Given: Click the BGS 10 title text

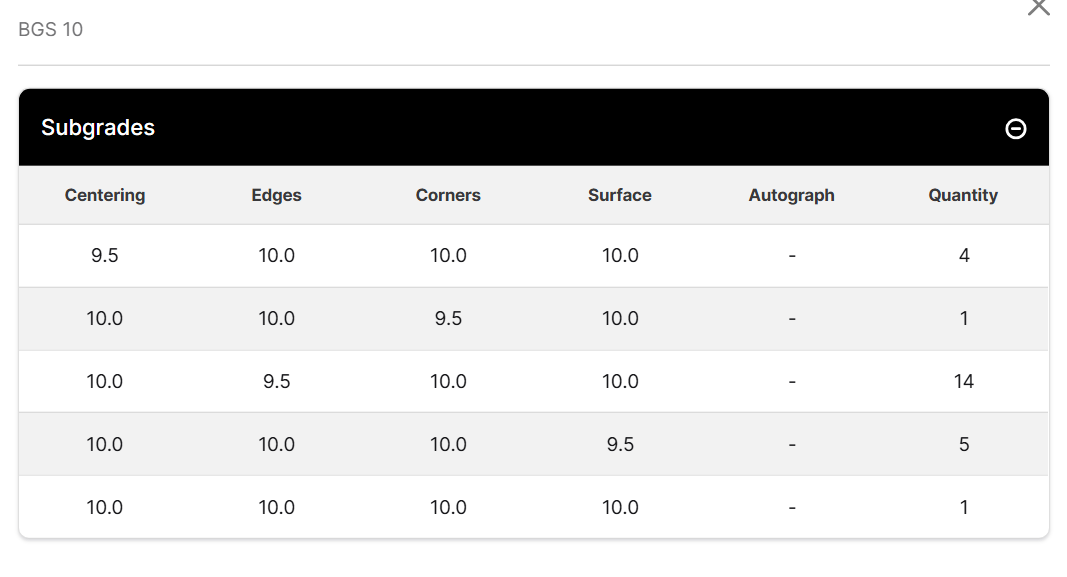Looking at the screenshot, I should [x=50, y=29].
